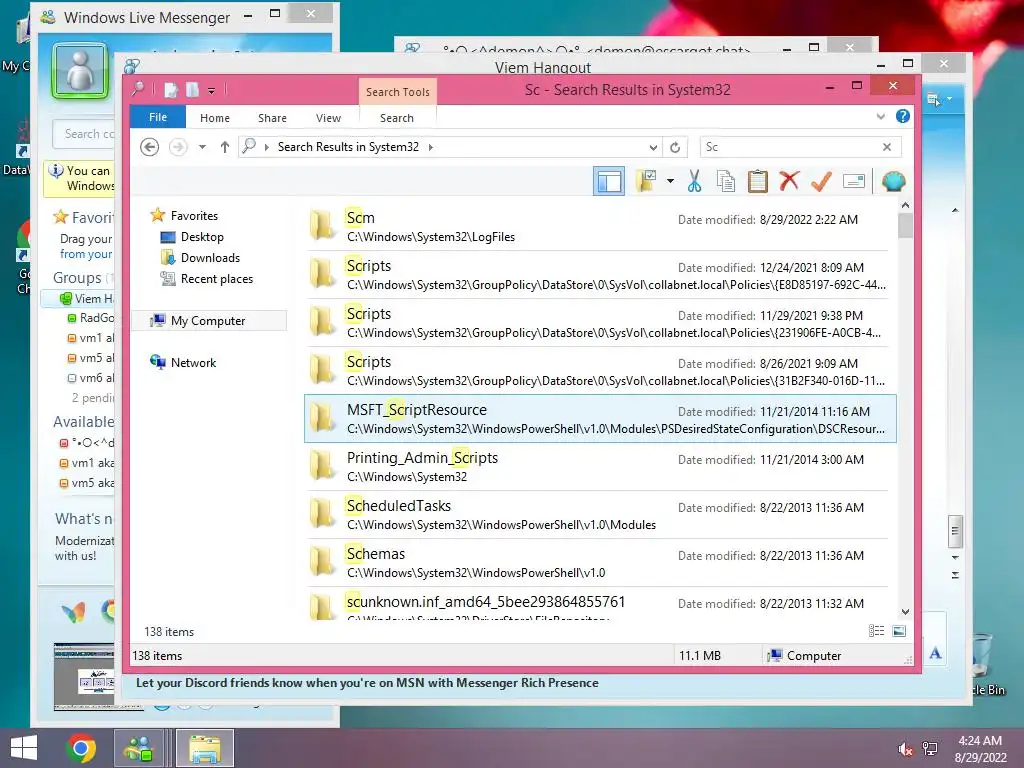Expand address bar history dropdown
Image resolution: width=1024 pixels, height=768 pixels.
(653, 147)
